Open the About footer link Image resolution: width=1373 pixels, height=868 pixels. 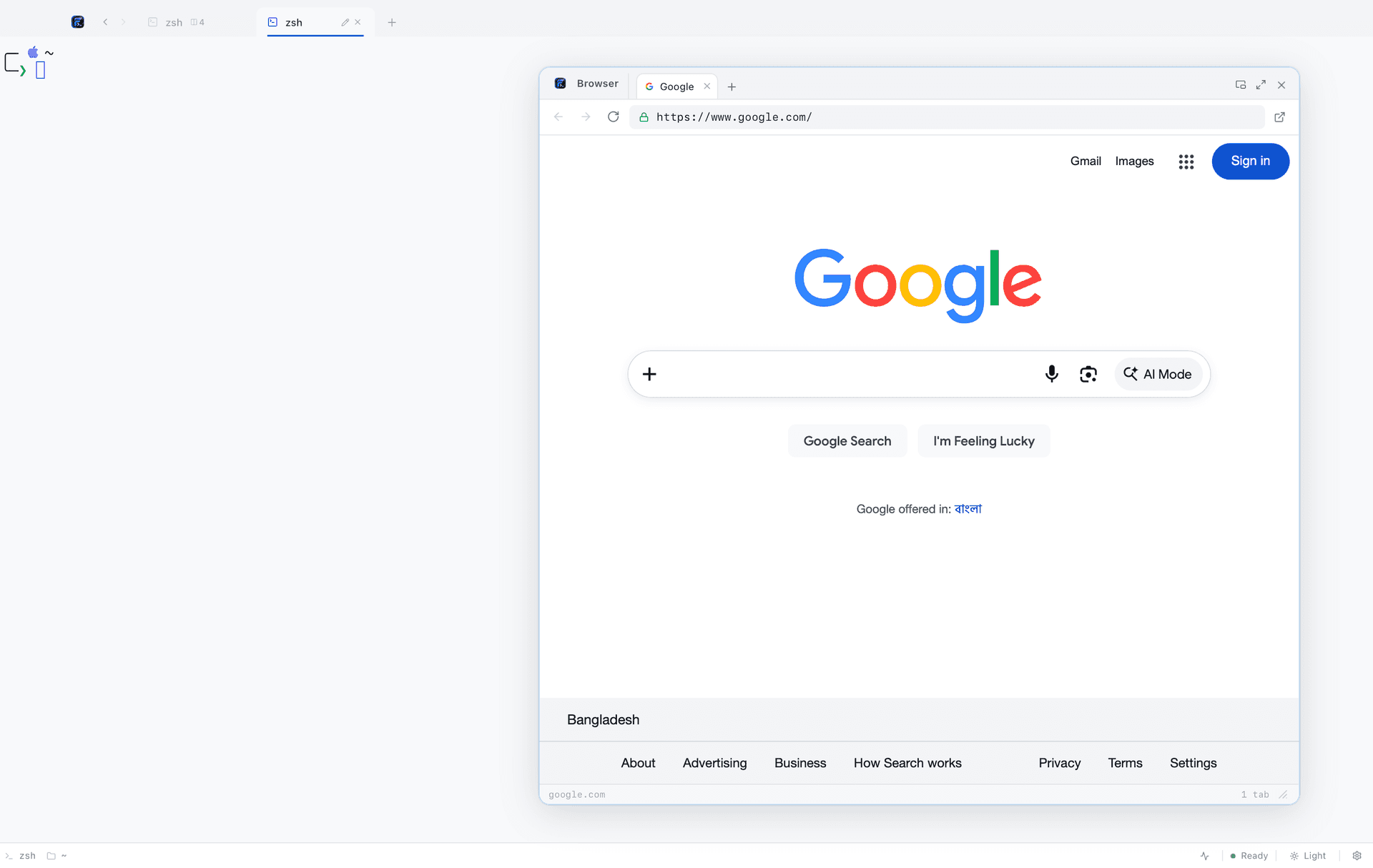638,763
